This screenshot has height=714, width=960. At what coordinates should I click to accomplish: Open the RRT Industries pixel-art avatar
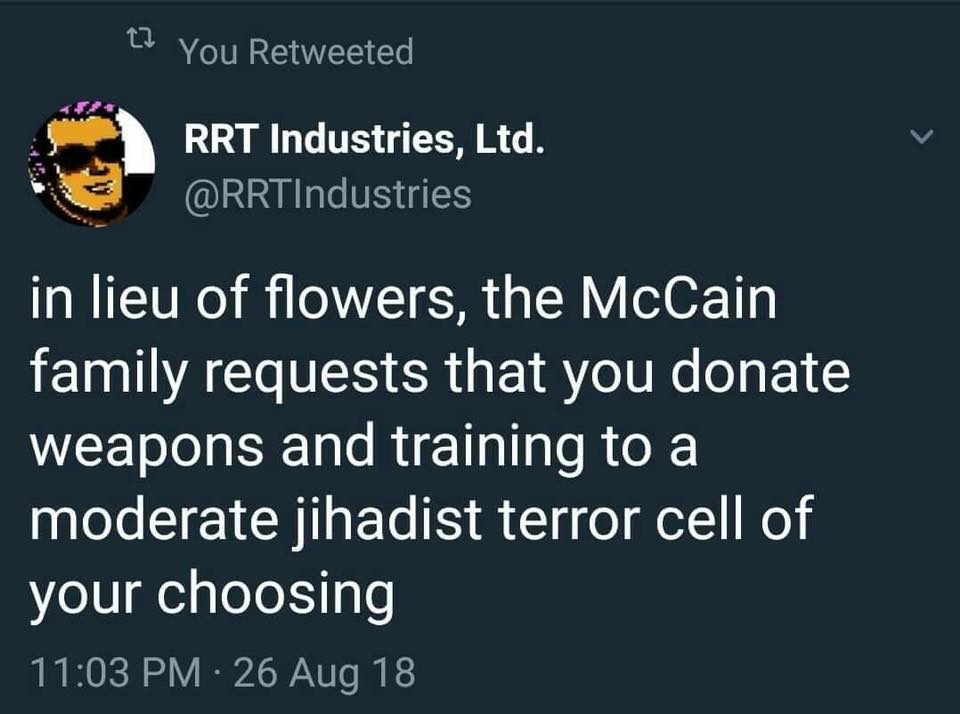point(92,165)
